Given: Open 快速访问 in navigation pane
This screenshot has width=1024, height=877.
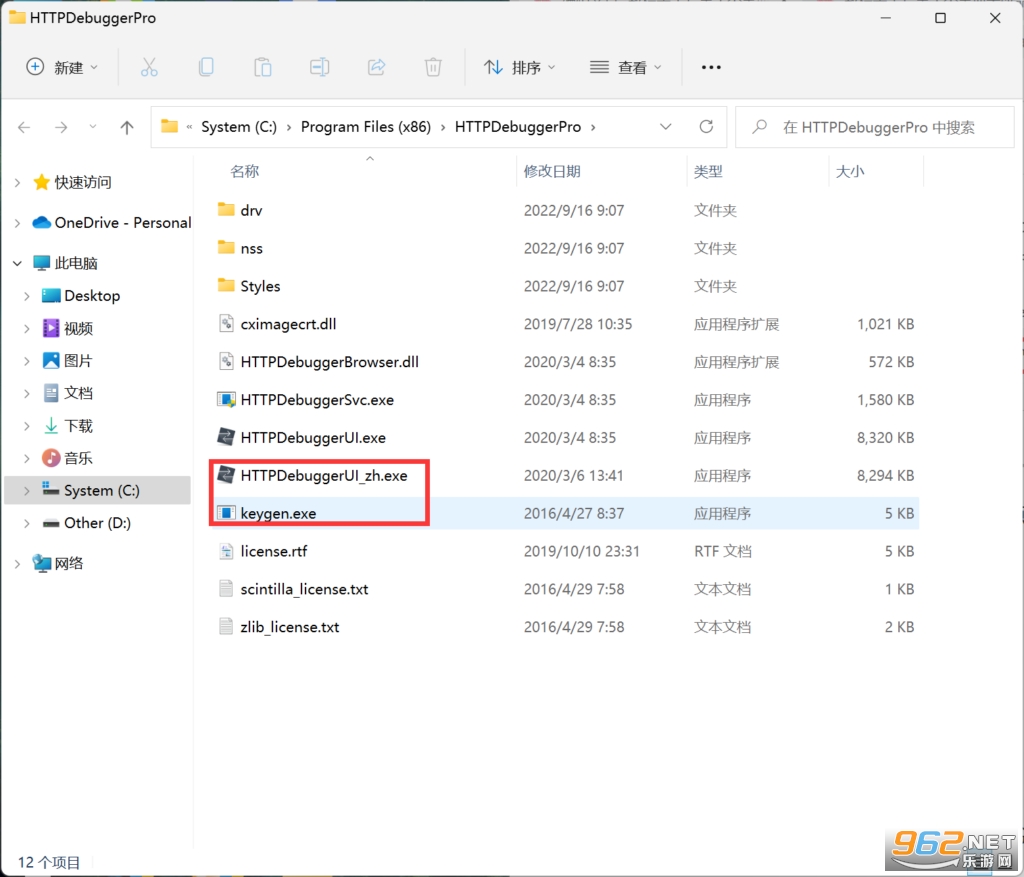Looking at the screenshot, I should (x=82, y=182).
